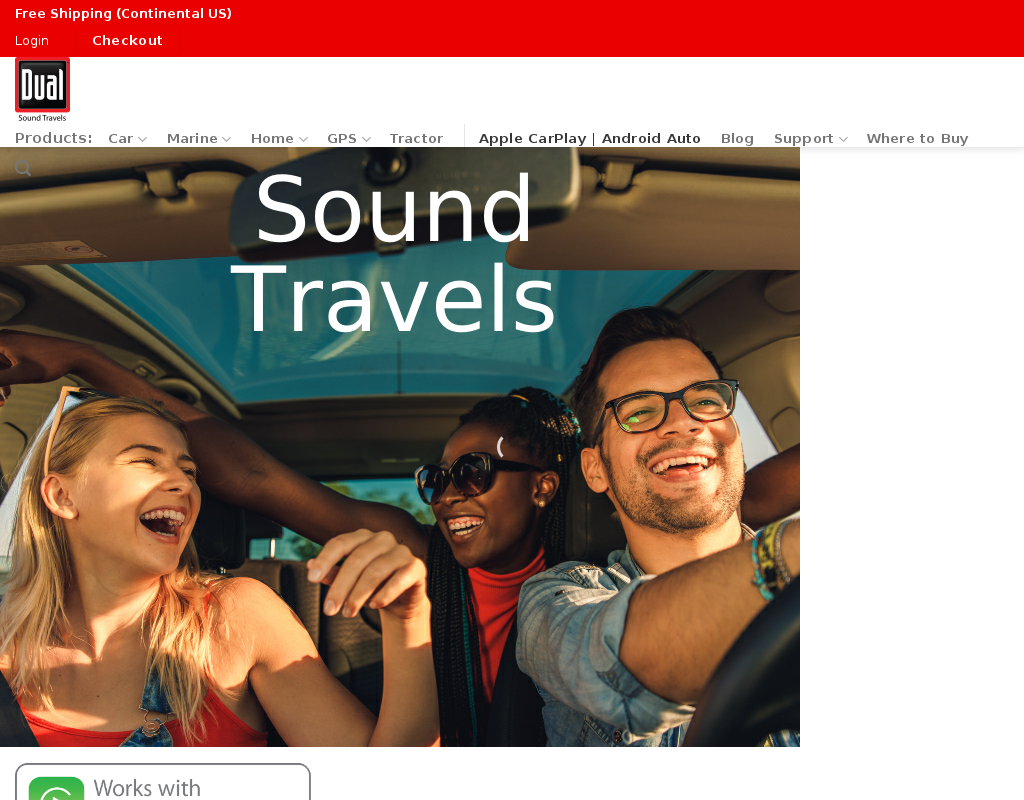1024x800 pixels.
Task: Expand the Car products dropdown
Action: pyautogui.click(x=127, y=139)
